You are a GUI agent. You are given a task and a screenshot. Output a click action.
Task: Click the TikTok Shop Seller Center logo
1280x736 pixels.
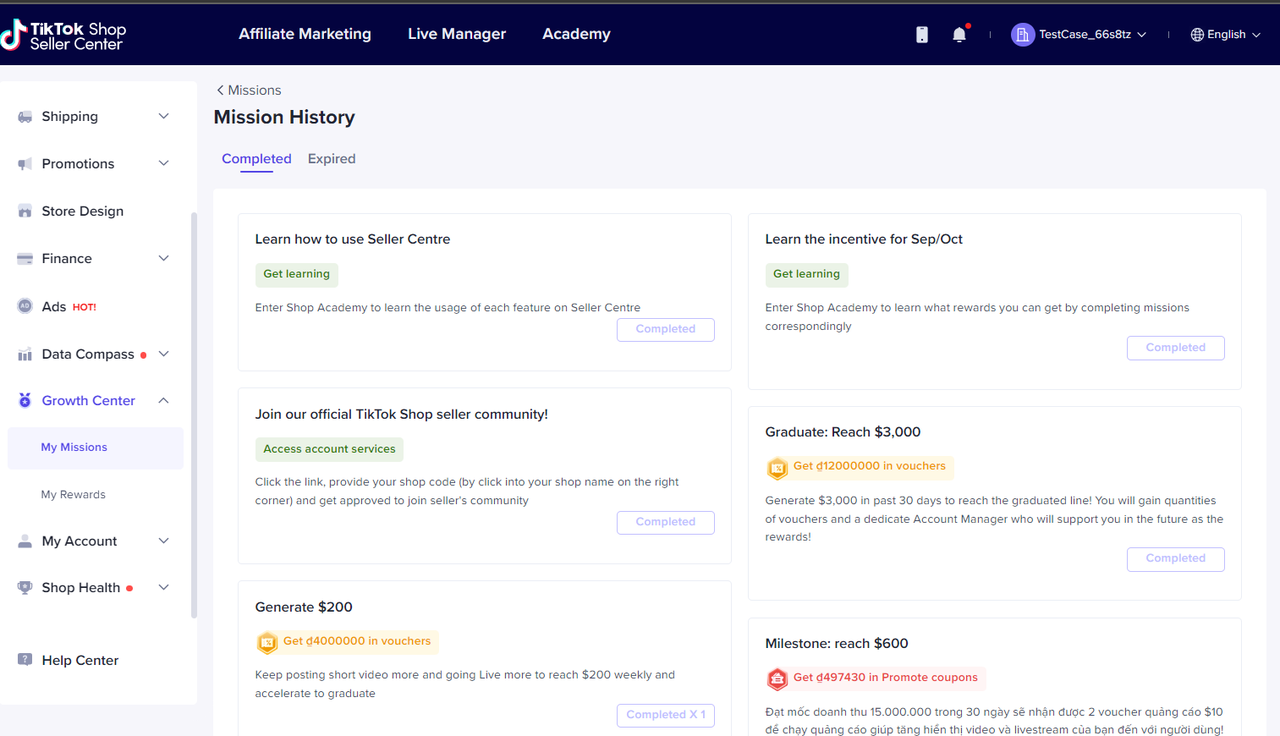tap(63, 36)
